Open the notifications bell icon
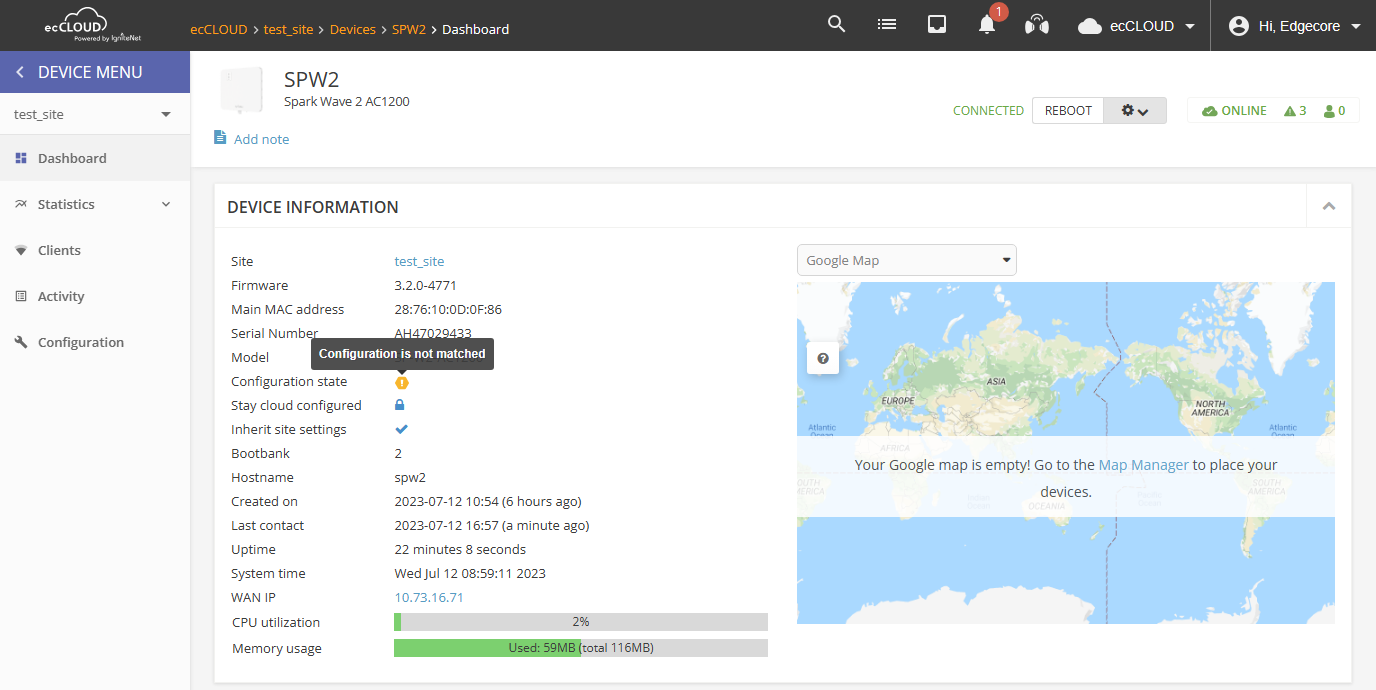The width and height of the screenshot is (1376, 690). [x=987, y=26]
